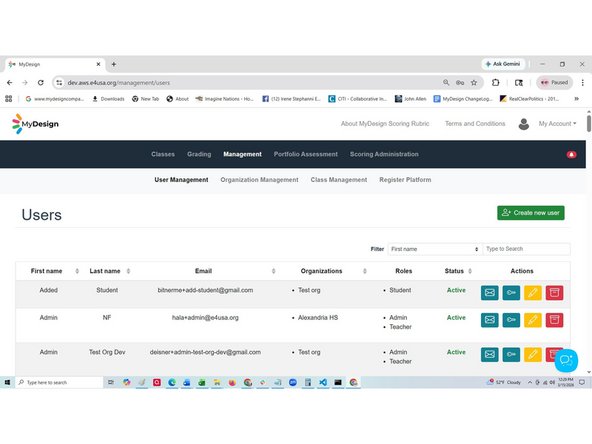Reload the page in browser
592x444 pixels.
[x=40, y=83]
